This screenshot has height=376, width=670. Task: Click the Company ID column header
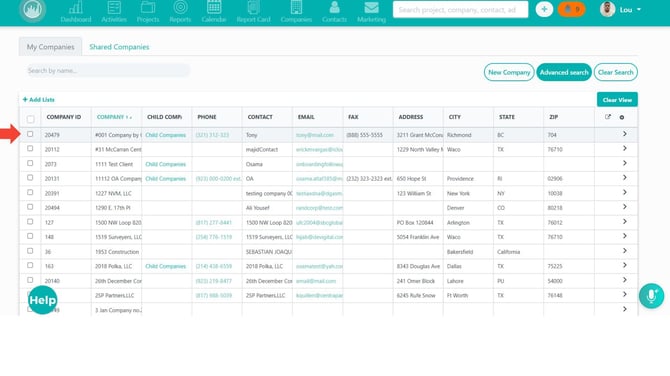64,117
